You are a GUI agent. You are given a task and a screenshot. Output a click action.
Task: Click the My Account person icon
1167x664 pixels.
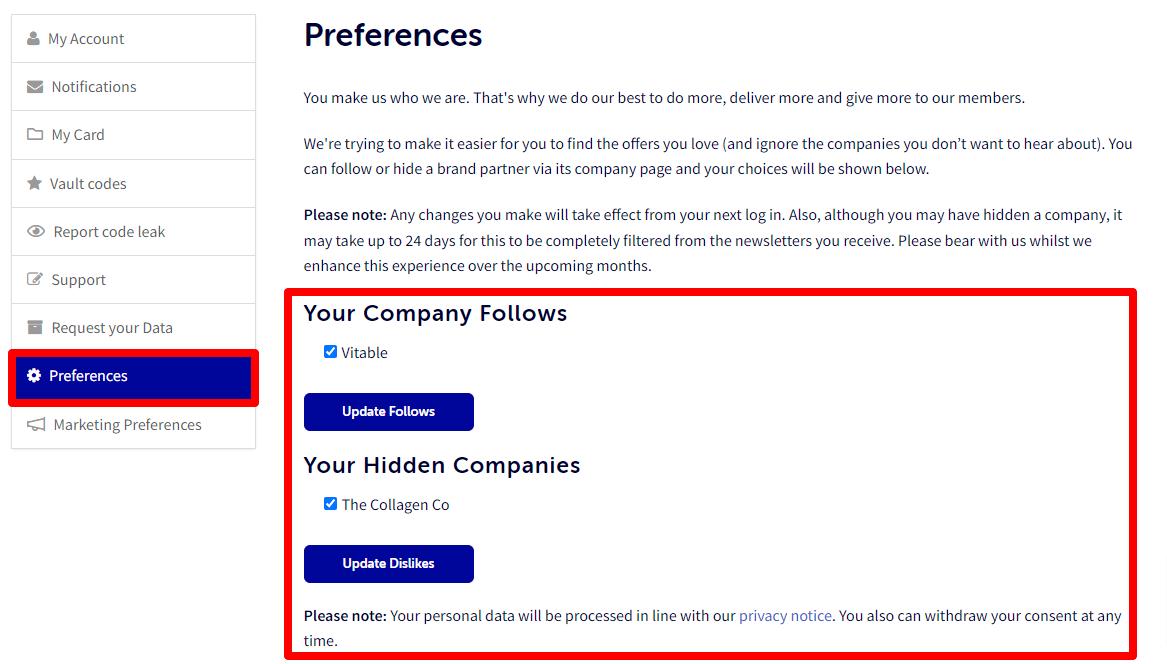coord(33,39)
